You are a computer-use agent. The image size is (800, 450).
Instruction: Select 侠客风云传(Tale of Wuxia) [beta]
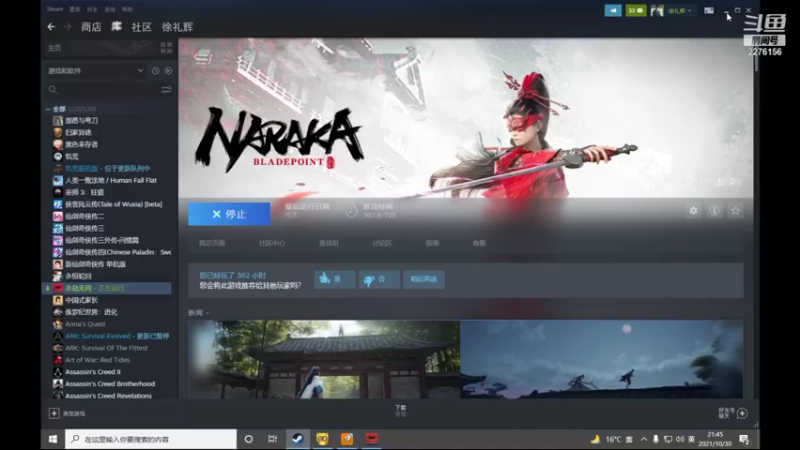(x=113, y=204)
